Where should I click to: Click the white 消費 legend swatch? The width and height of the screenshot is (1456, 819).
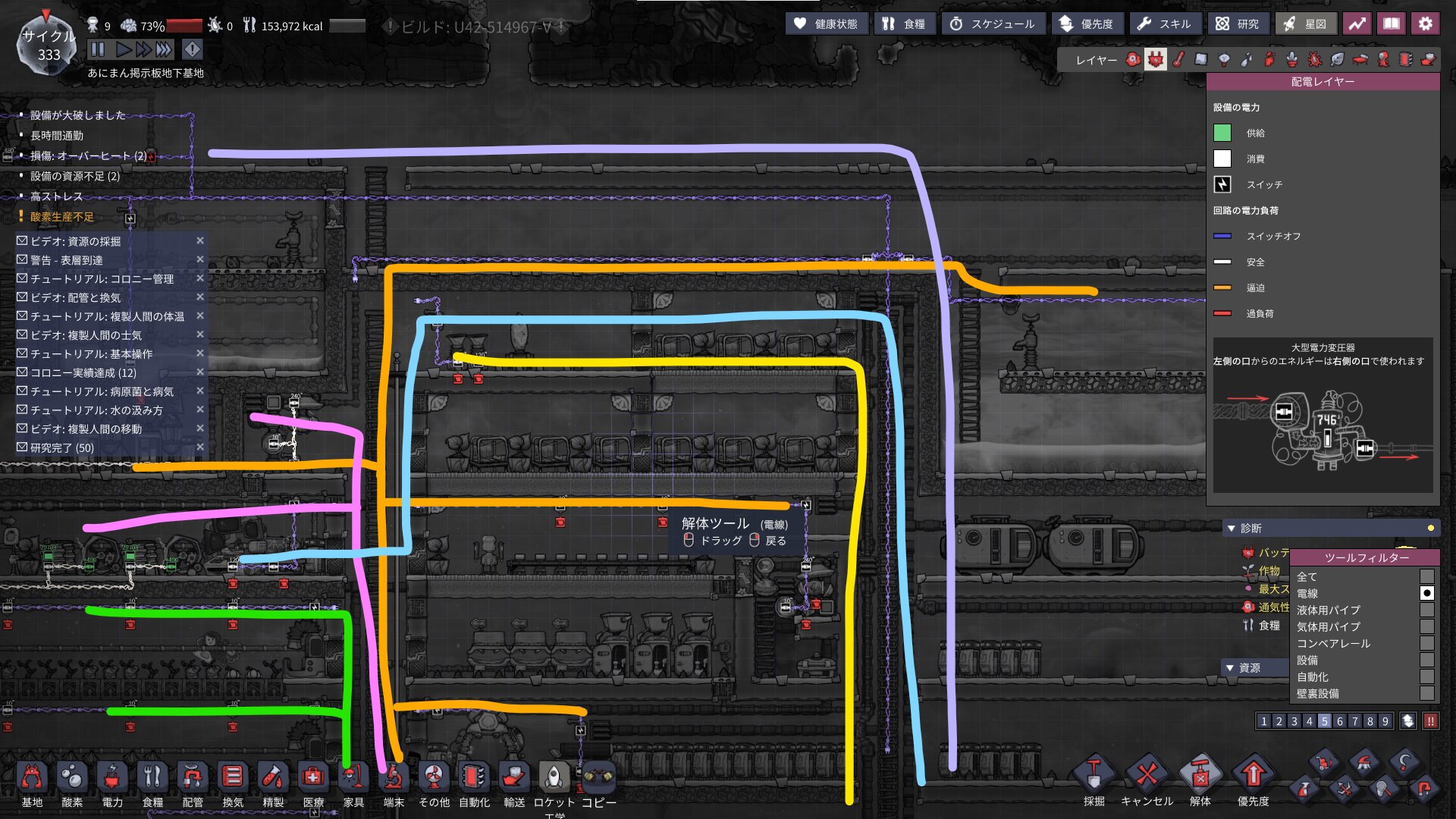point(1222,158)
